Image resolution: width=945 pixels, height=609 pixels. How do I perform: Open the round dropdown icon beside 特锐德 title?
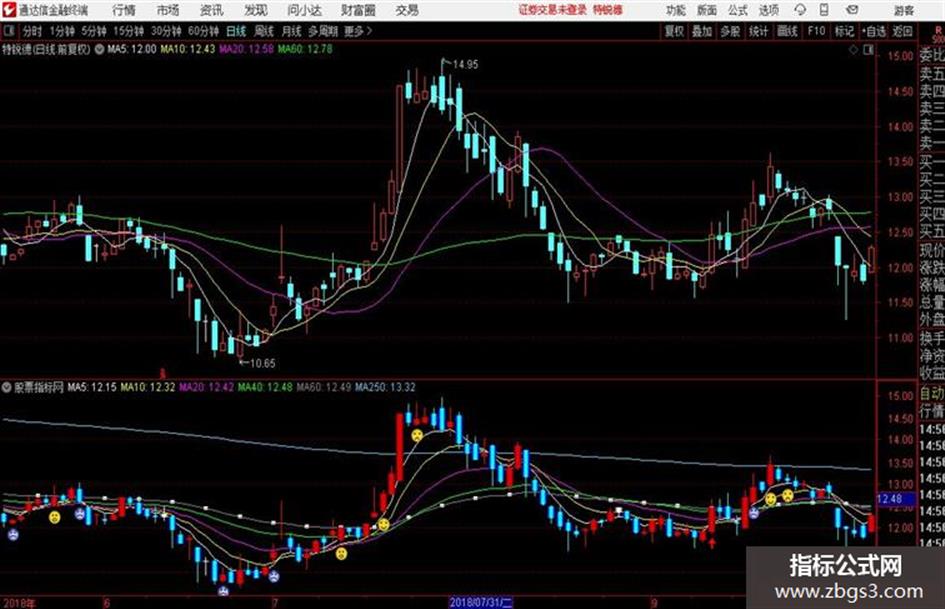tap(99, 49)
